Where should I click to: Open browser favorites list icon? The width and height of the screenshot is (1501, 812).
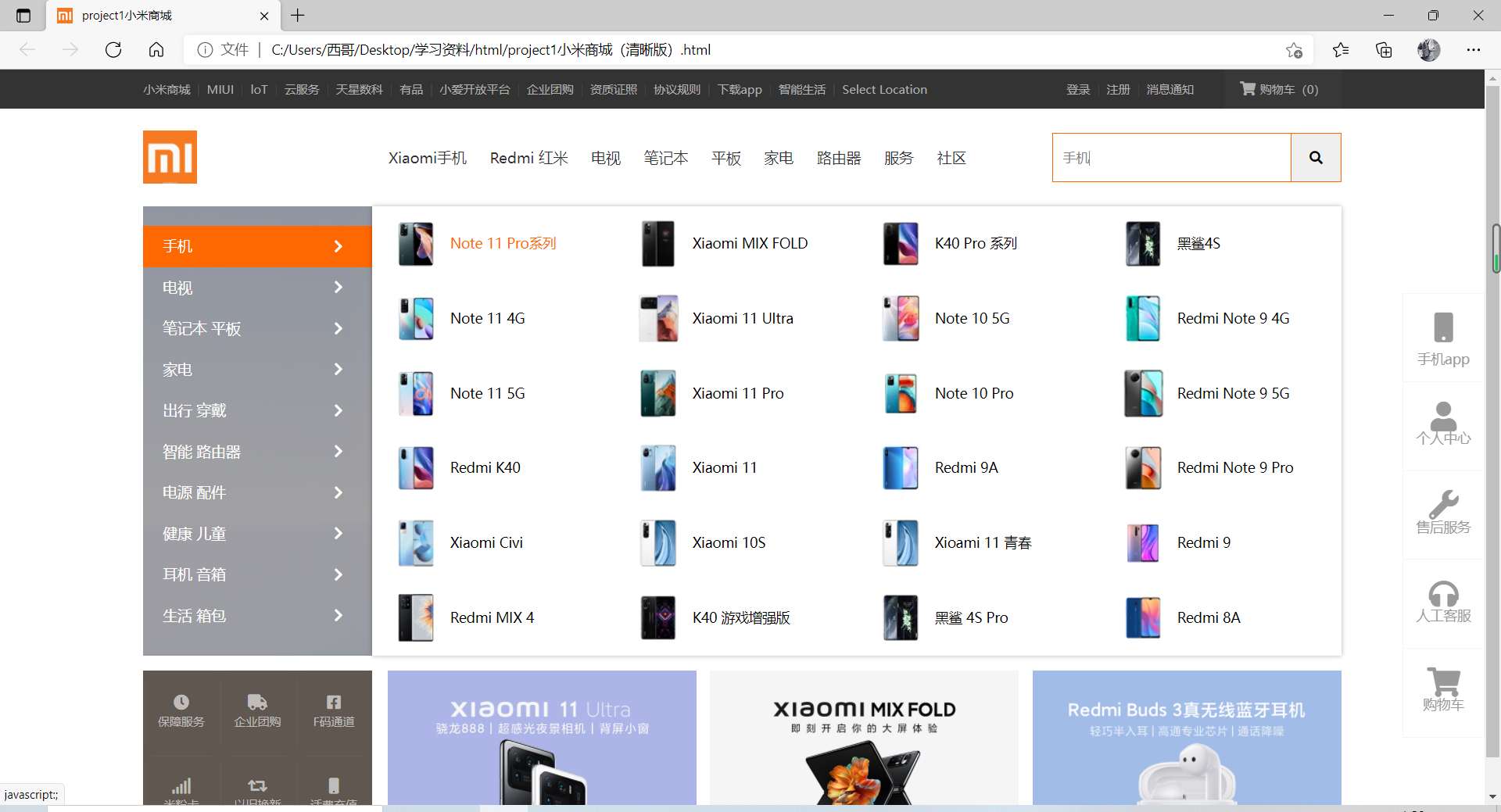click(1341, 50)
